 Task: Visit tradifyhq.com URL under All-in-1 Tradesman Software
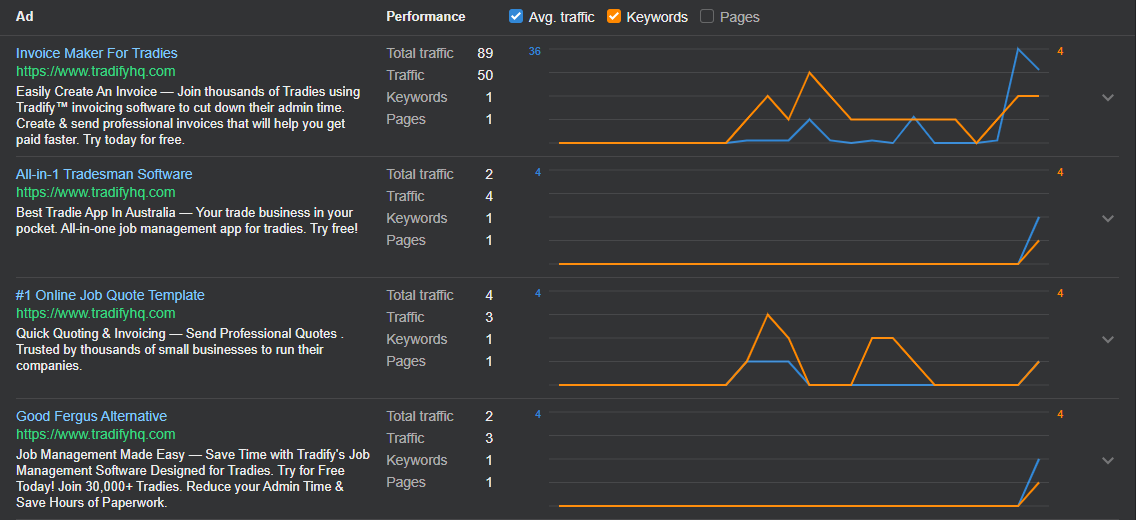96,192
